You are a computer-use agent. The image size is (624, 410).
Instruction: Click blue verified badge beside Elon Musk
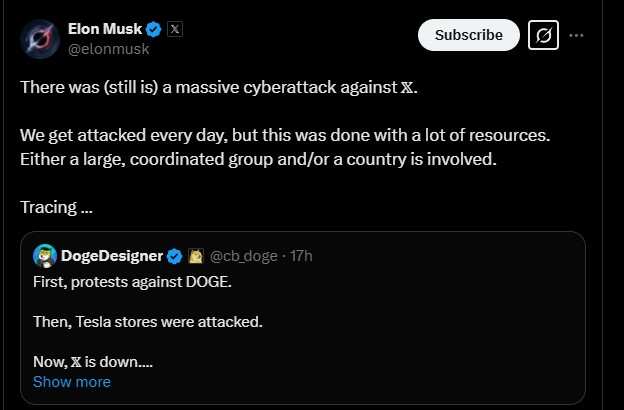pos(154,28)
